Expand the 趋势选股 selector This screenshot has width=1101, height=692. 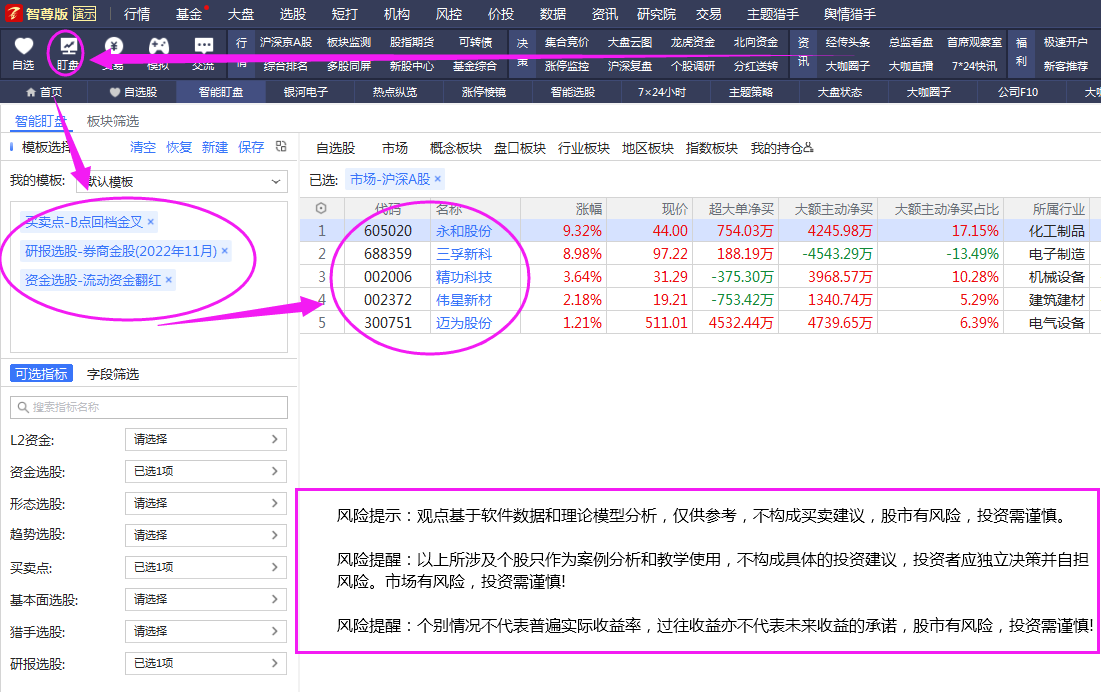click(x=206, y=535)
